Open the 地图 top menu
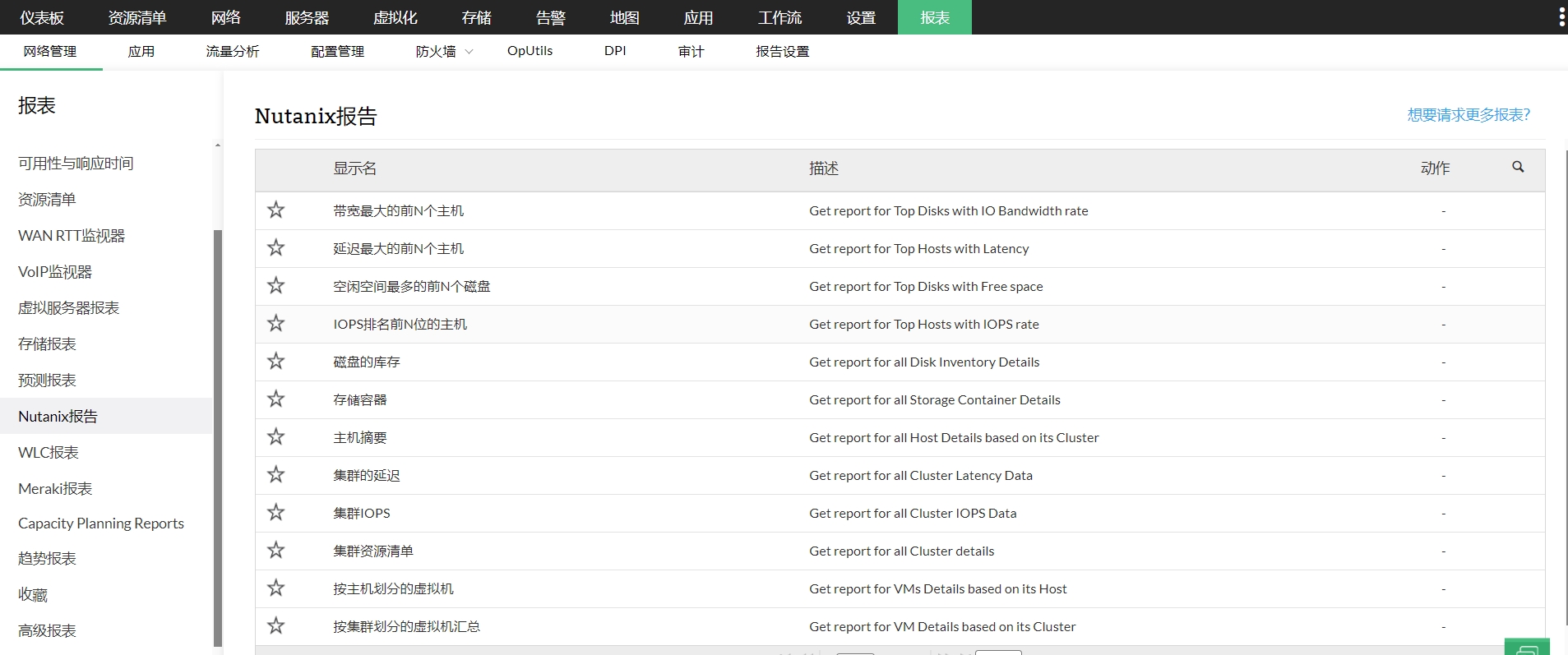Image resolution: width=1568 pixels, height=655 pixels. click(625, 17)
